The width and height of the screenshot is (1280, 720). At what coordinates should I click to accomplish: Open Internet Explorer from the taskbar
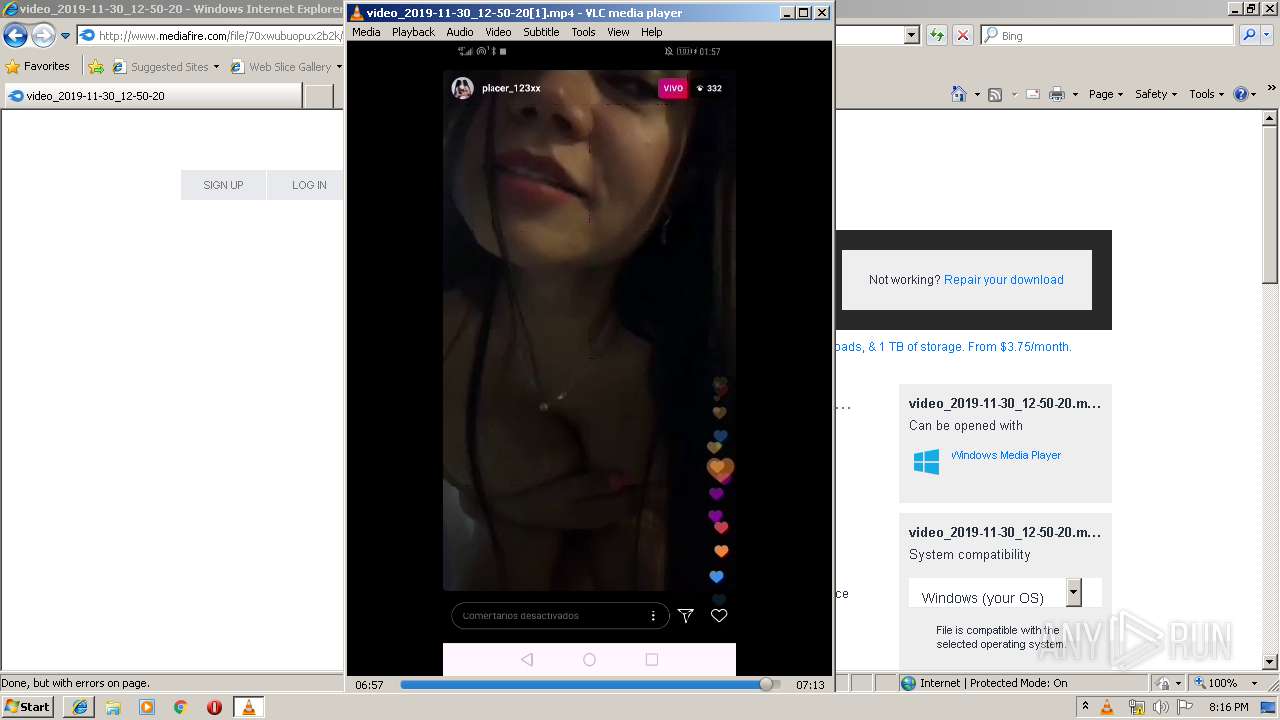click(79, 707)
